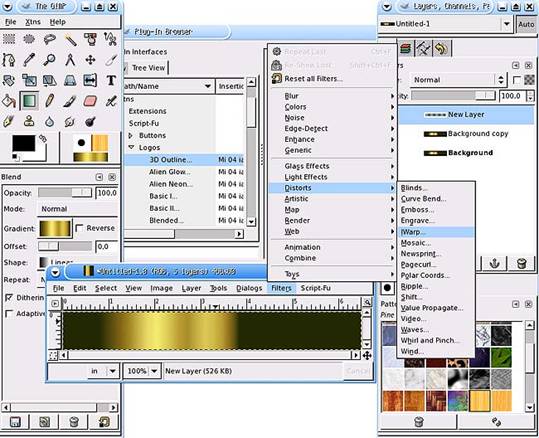Image resolution: width=539 pixels, height=438 pixels.
Task: Toggle the Reverse gradient checkbox
Action: 79,228
